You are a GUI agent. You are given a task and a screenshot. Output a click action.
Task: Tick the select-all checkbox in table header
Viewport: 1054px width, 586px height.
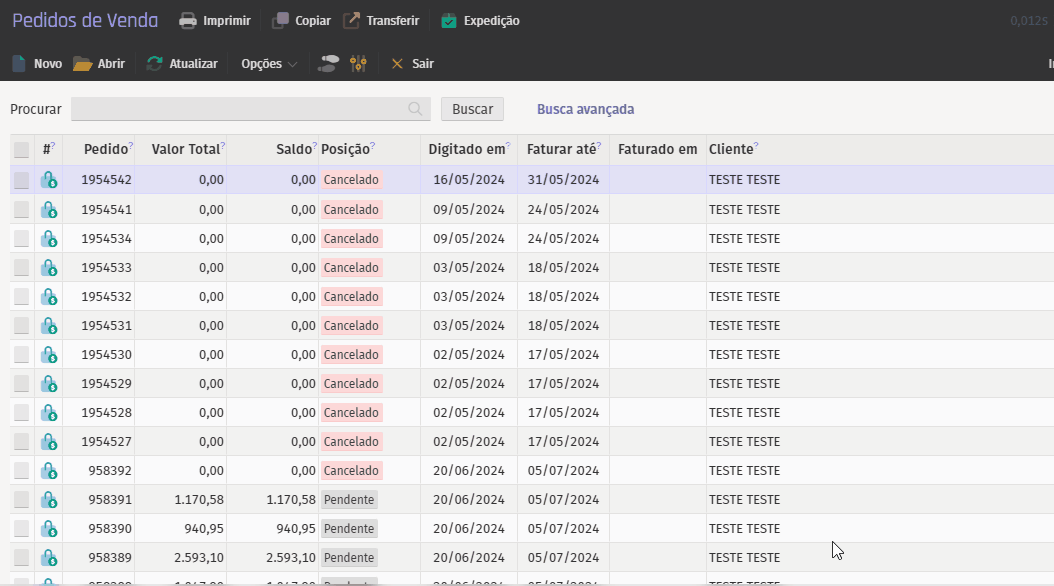pos(21,150)
